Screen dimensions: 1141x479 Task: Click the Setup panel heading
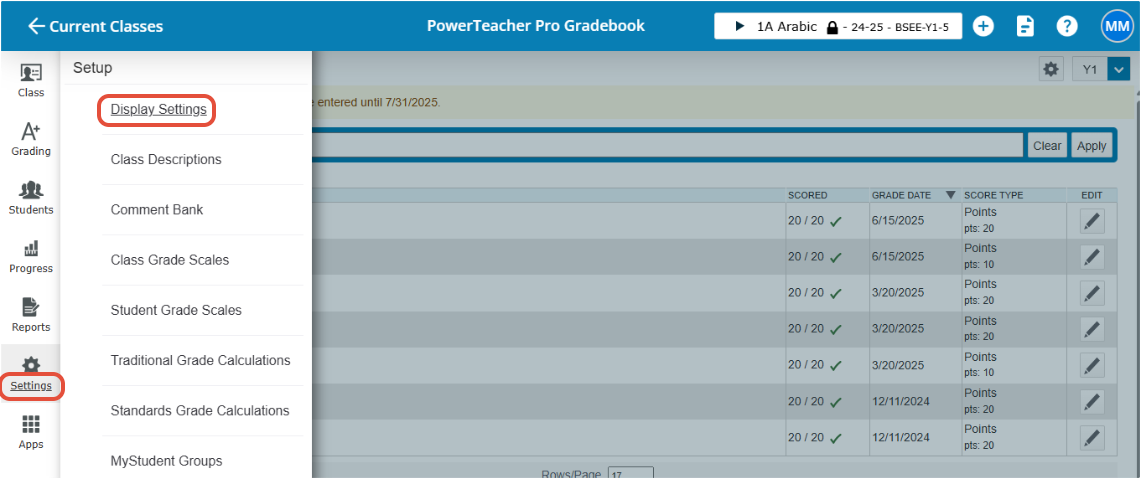click(x=92, y=68)
